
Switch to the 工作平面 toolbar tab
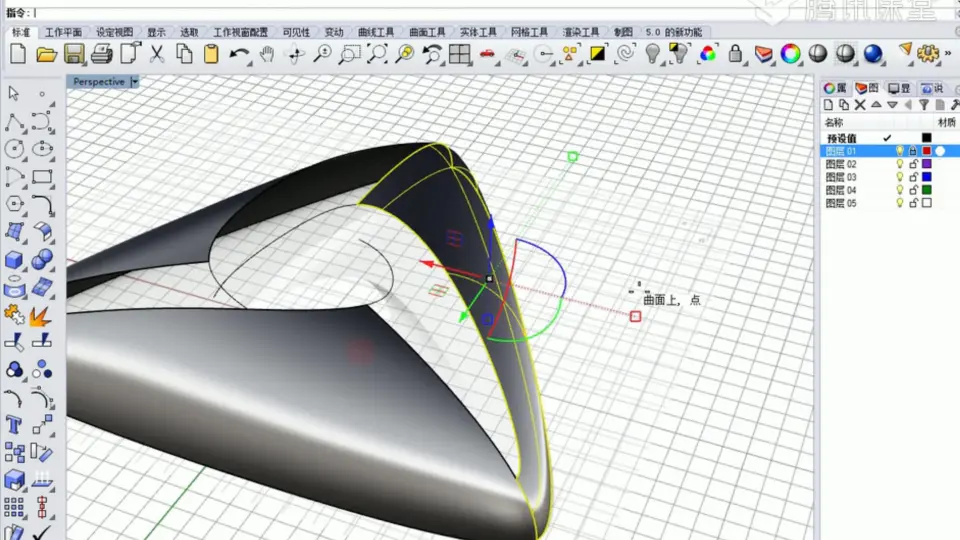point(63,32)
